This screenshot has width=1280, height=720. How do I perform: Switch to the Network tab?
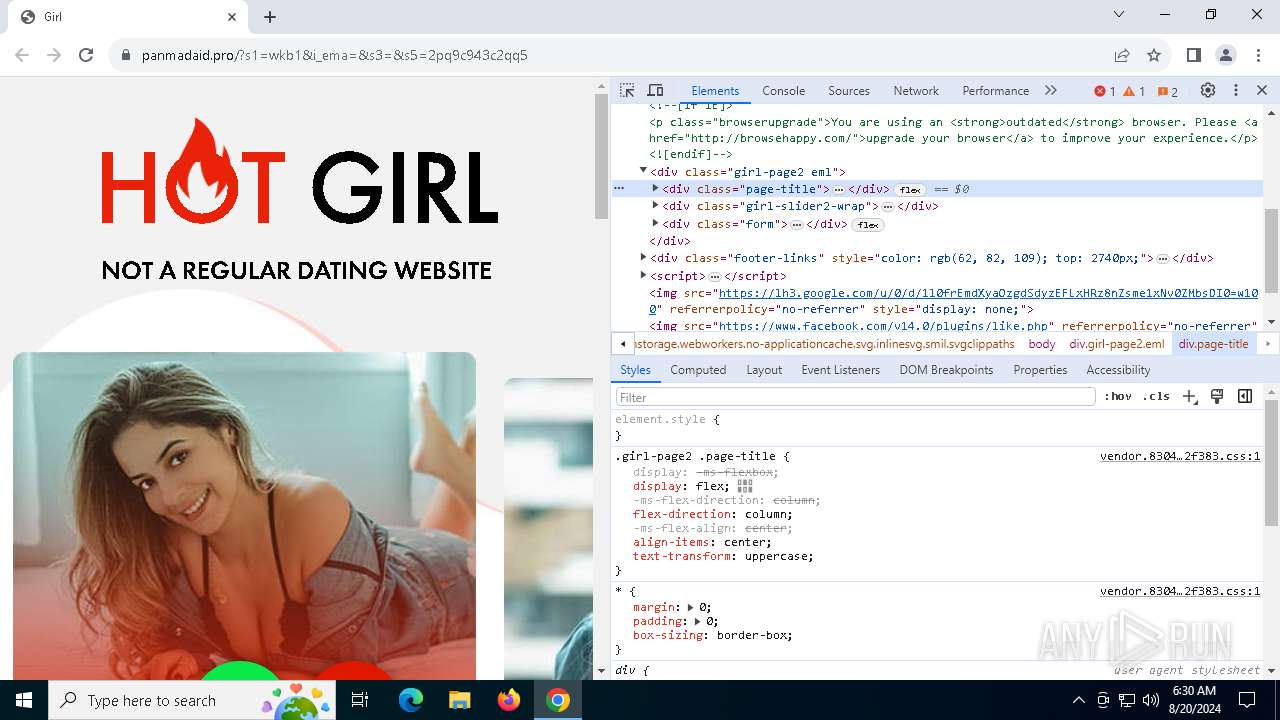click(x=916, y=91)
